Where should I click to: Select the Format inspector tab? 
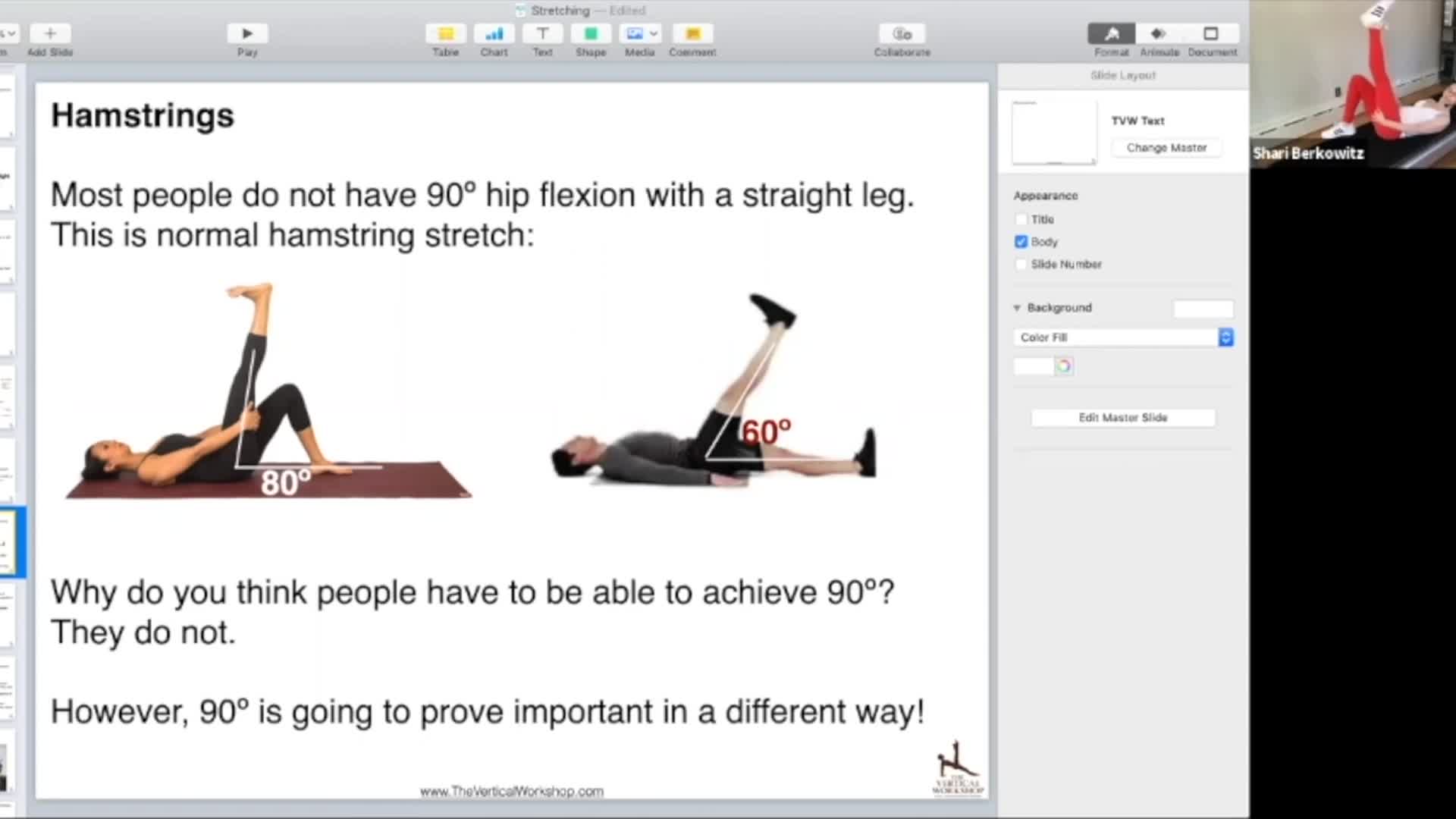click(1111, 33)
